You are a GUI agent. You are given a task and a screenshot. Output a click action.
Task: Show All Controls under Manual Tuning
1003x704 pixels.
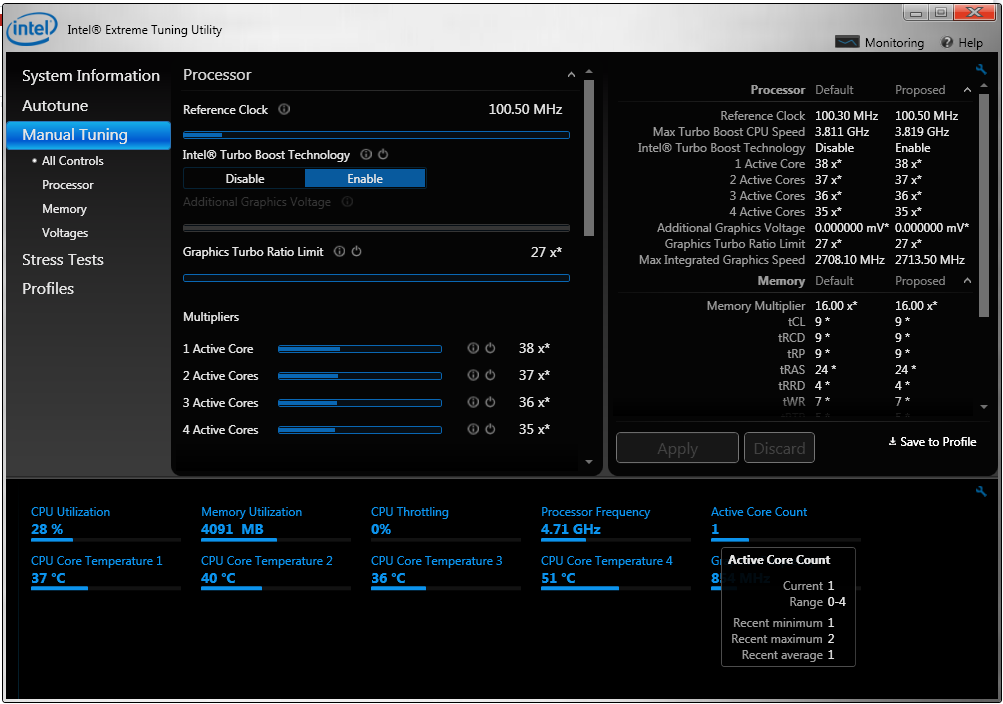pos(72,160)
